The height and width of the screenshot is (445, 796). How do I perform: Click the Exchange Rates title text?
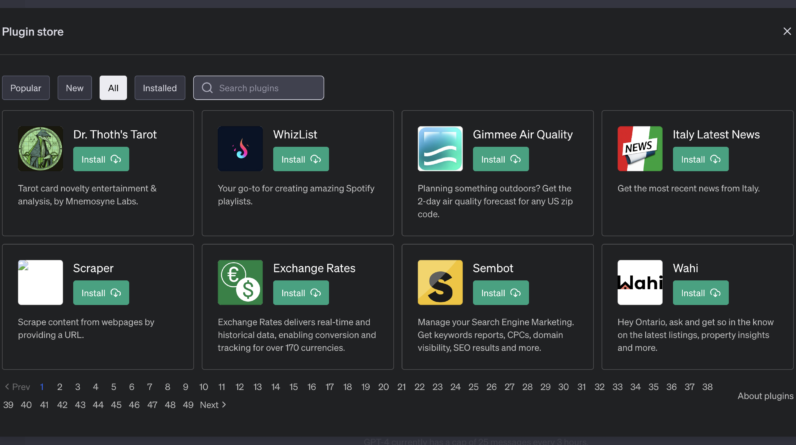[x=314, y=268]
